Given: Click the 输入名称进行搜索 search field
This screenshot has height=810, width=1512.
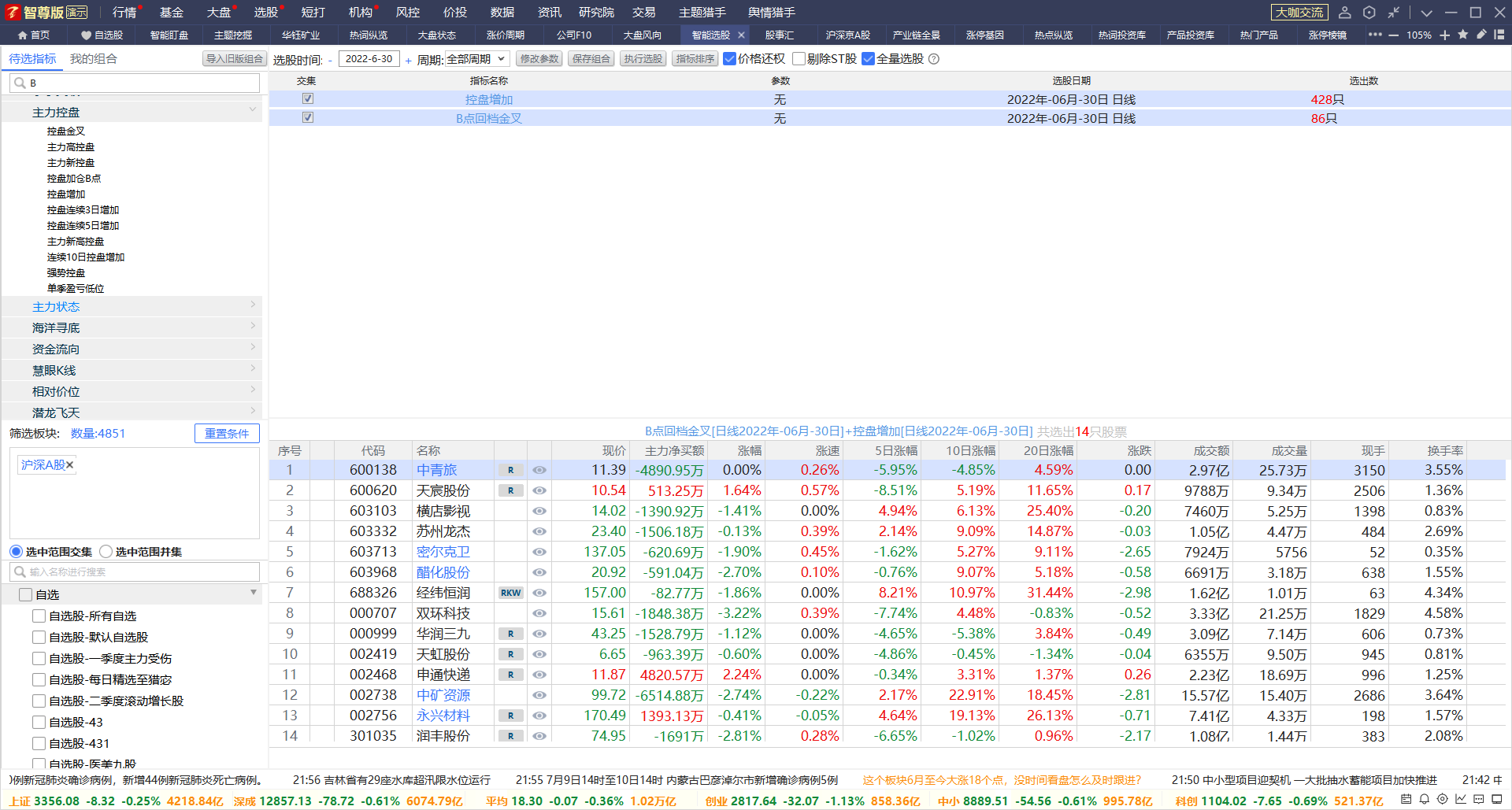Looking at the screenshot, I should 135,571.
